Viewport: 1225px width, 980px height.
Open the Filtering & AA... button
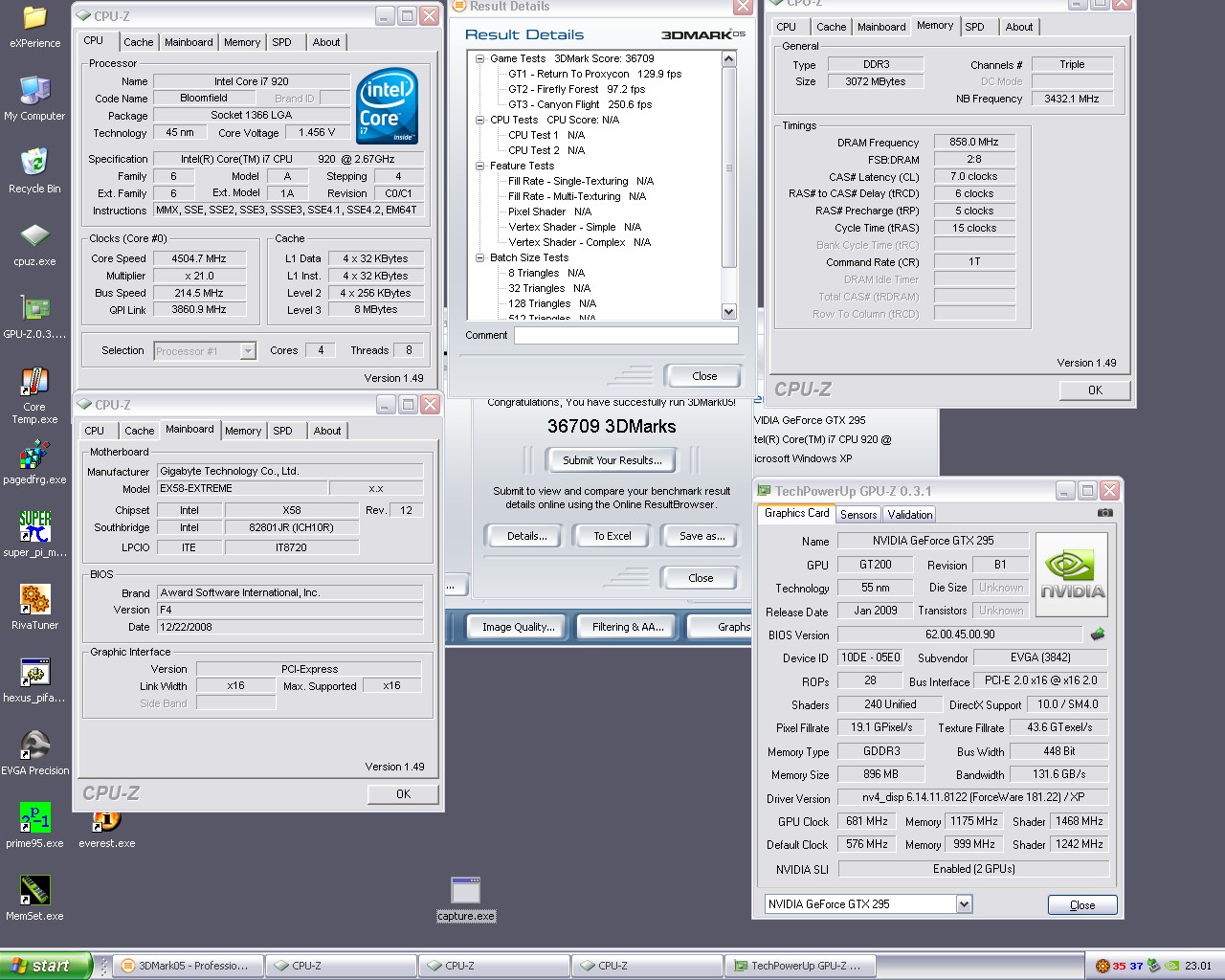pos(627,627)
